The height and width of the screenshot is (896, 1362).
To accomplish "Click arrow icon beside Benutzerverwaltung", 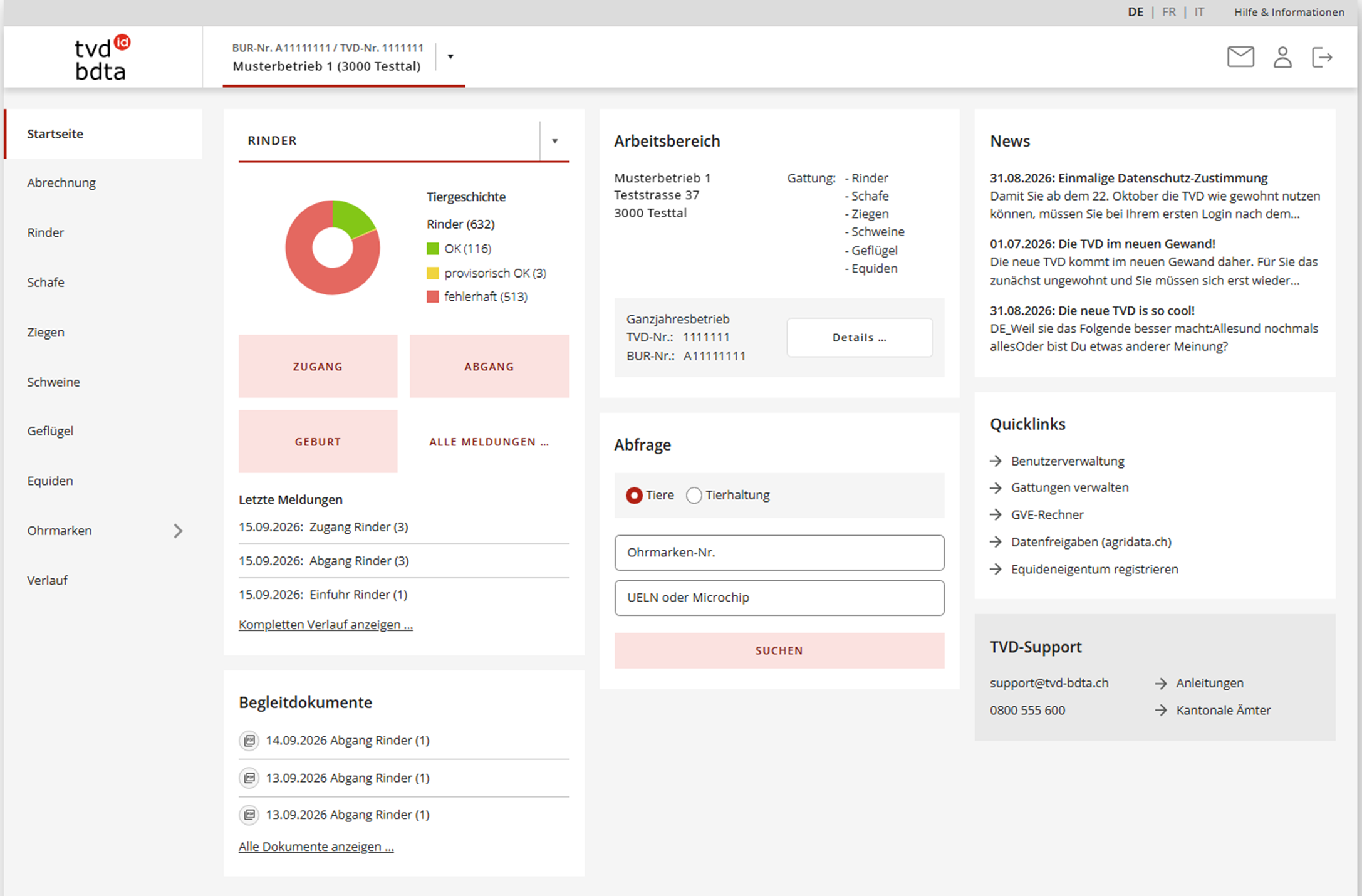I will coord(996,461).
